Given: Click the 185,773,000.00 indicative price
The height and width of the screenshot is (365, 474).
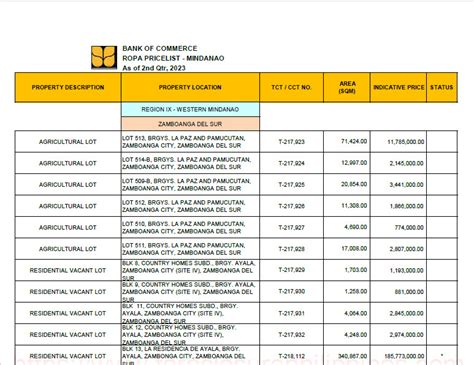Looking at the screenshot, I should (404, 356).
